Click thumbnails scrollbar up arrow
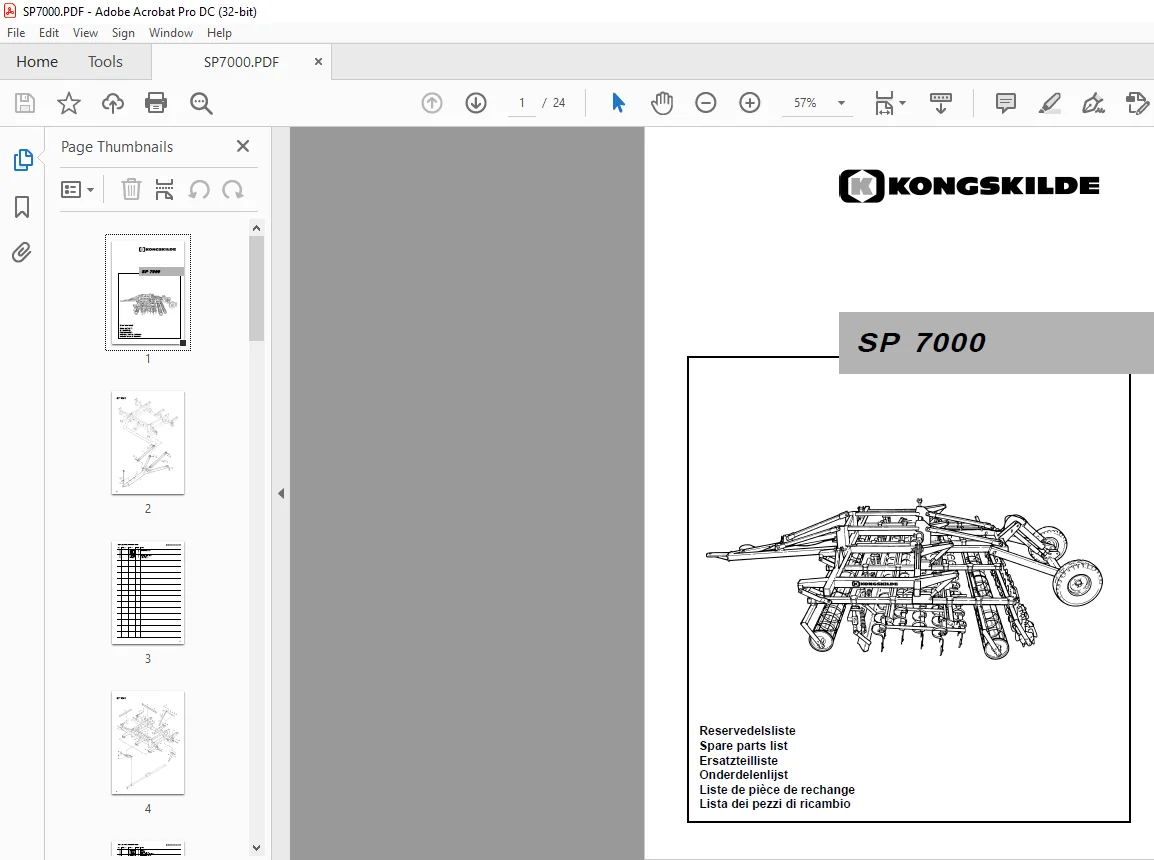The width and height of the screenshot is (1154, 860). (256, 228)
